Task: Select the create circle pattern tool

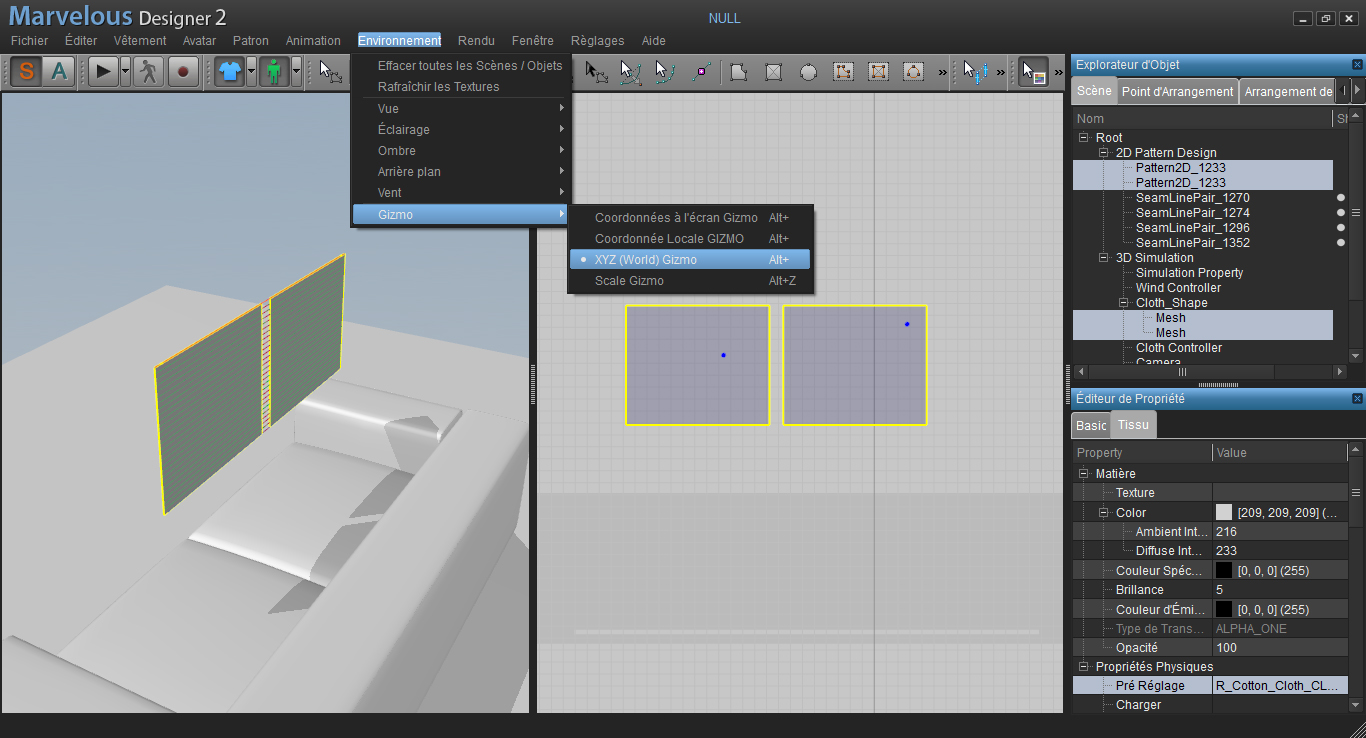Action: (x=809, y=71)
